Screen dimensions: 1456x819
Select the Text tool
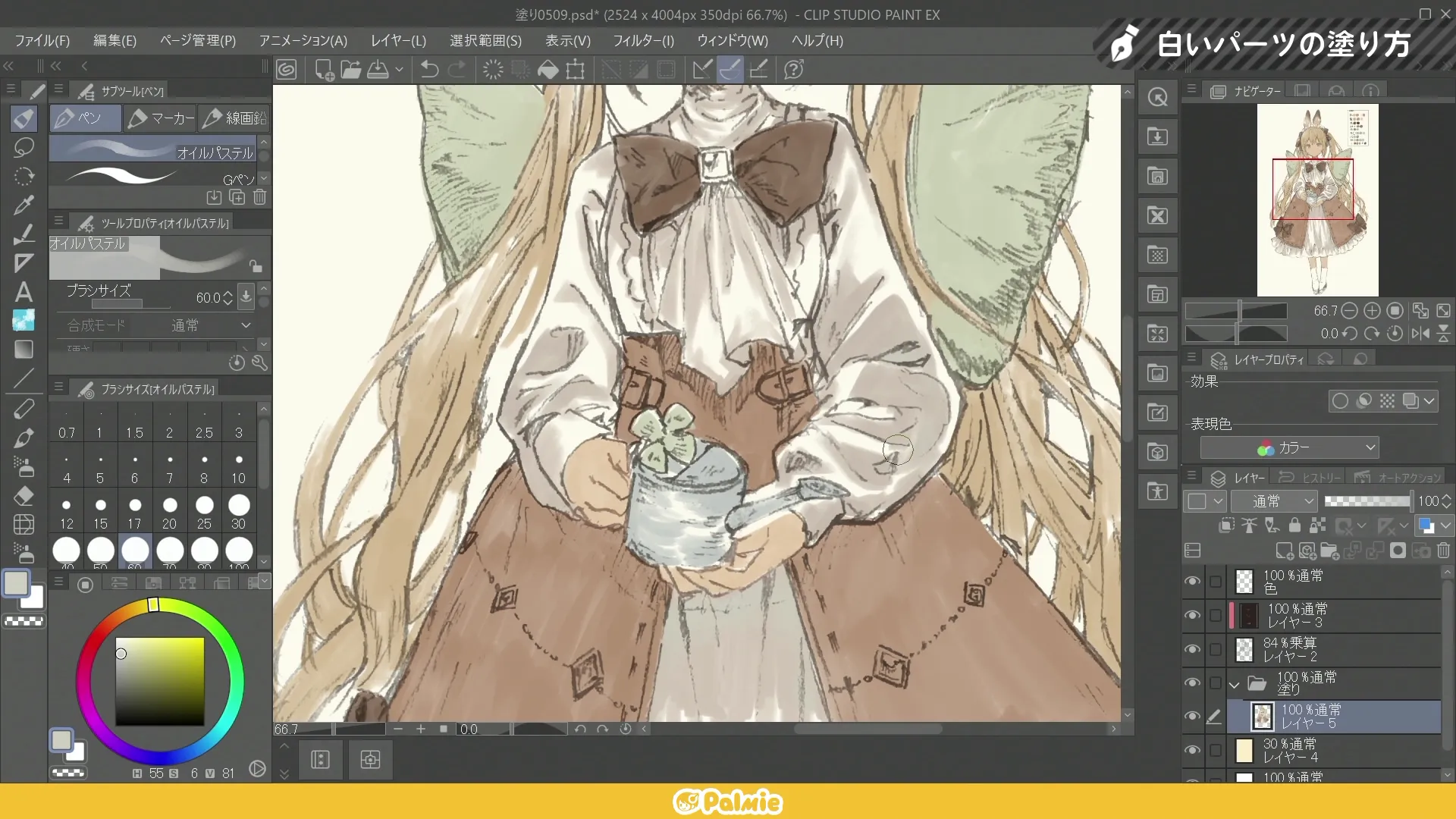point(24,292)
